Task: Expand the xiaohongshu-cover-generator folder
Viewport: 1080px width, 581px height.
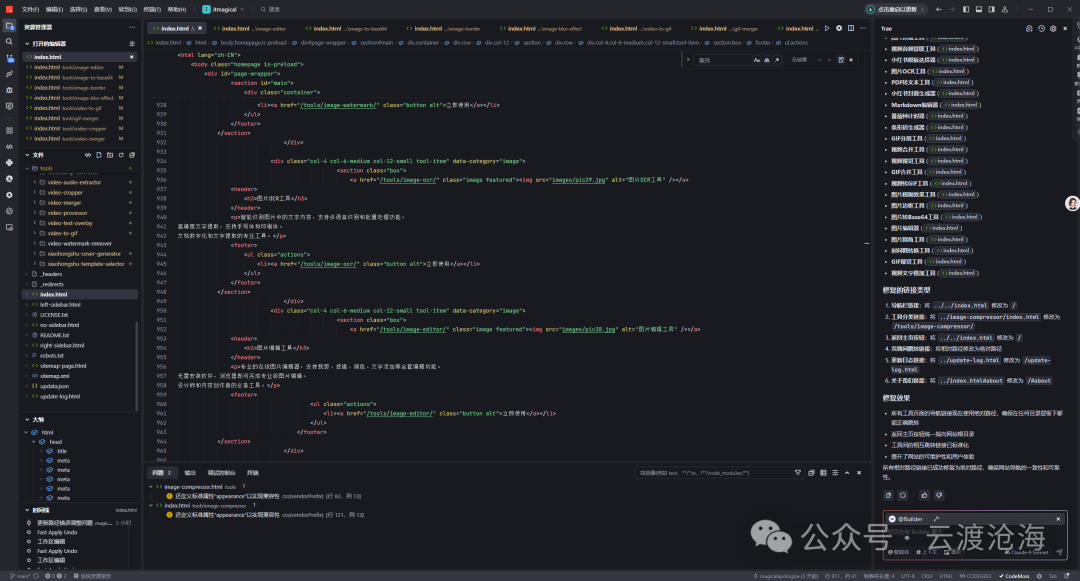Action: point(34,253)
